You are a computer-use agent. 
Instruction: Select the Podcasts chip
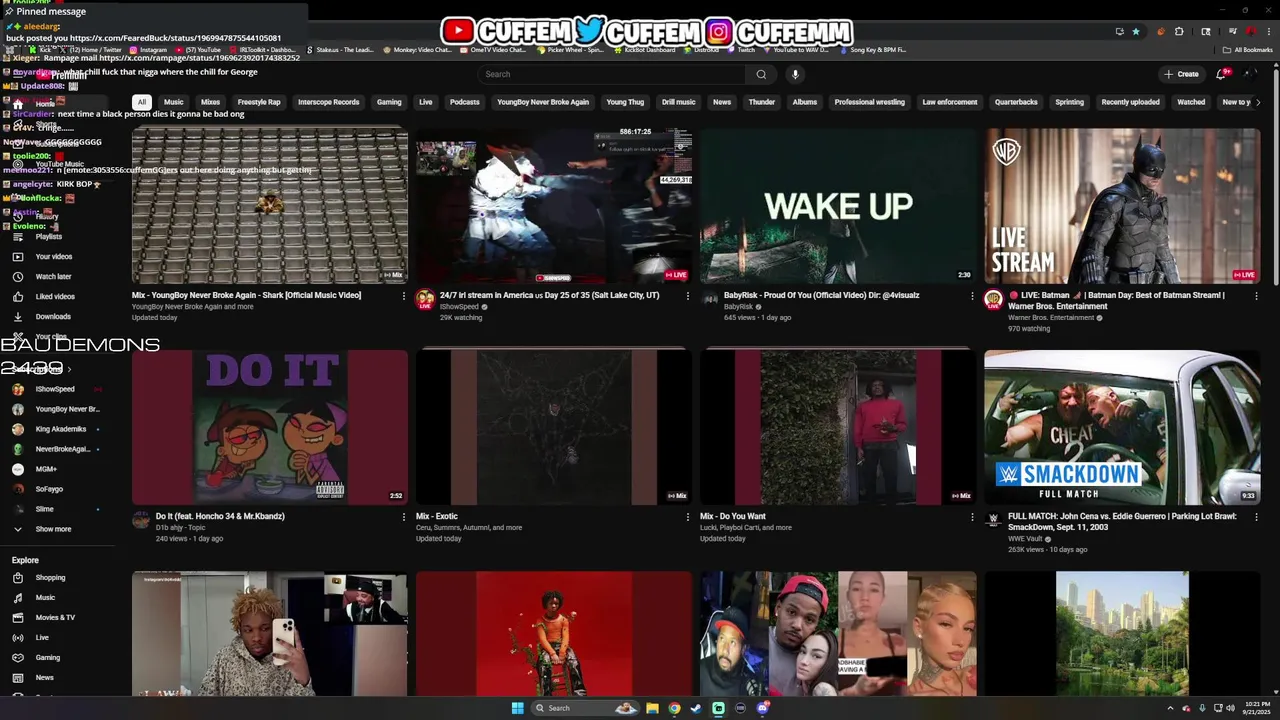point(465,102)
